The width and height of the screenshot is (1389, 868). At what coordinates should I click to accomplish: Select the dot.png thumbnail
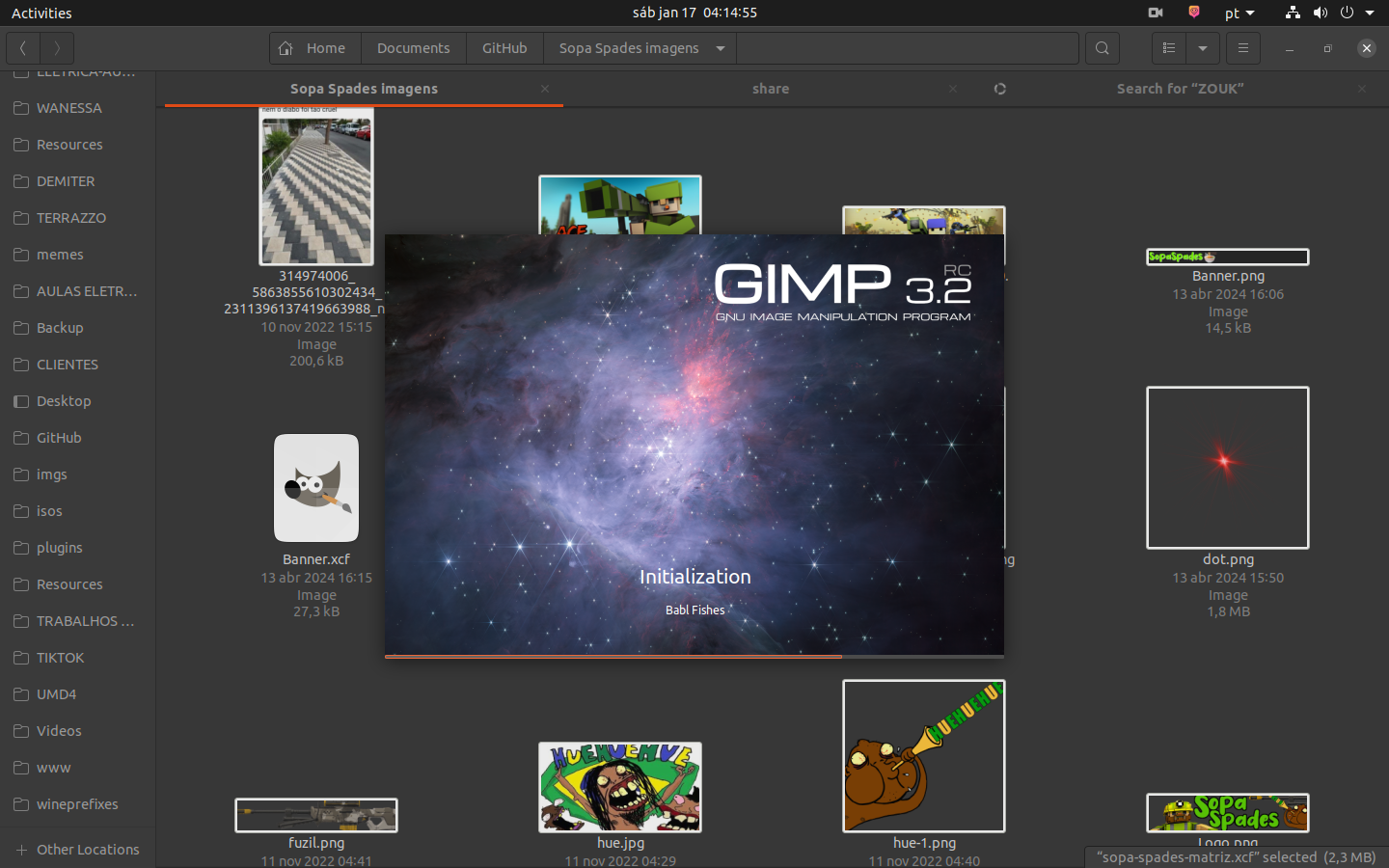tap(1227, 468)
